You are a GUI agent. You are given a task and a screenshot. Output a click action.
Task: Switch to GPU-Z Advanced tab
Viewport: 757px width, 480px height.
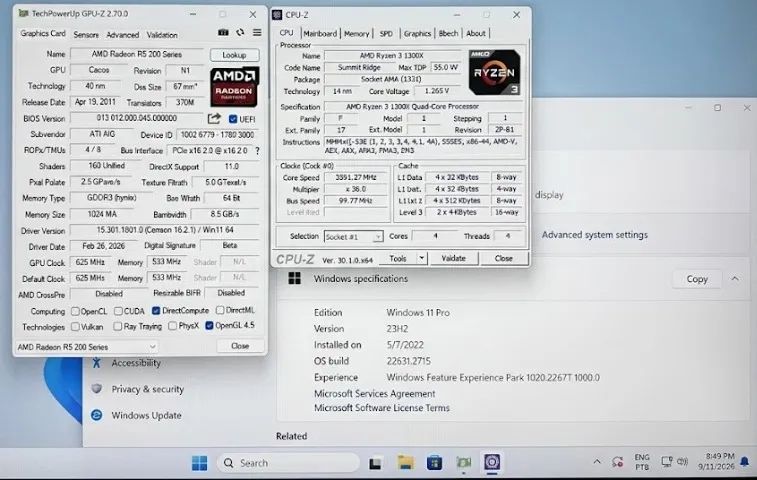tap(123, 35)
